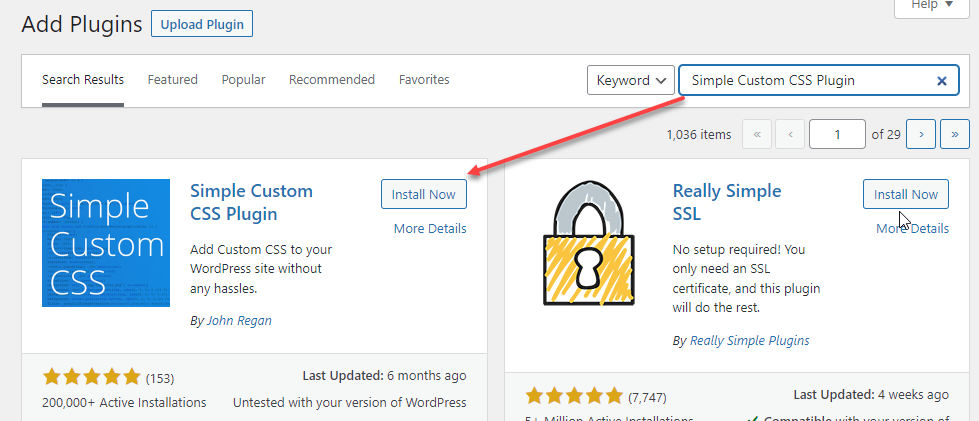Click the Really Simple SSL star rating

click(x=574, y=396)
